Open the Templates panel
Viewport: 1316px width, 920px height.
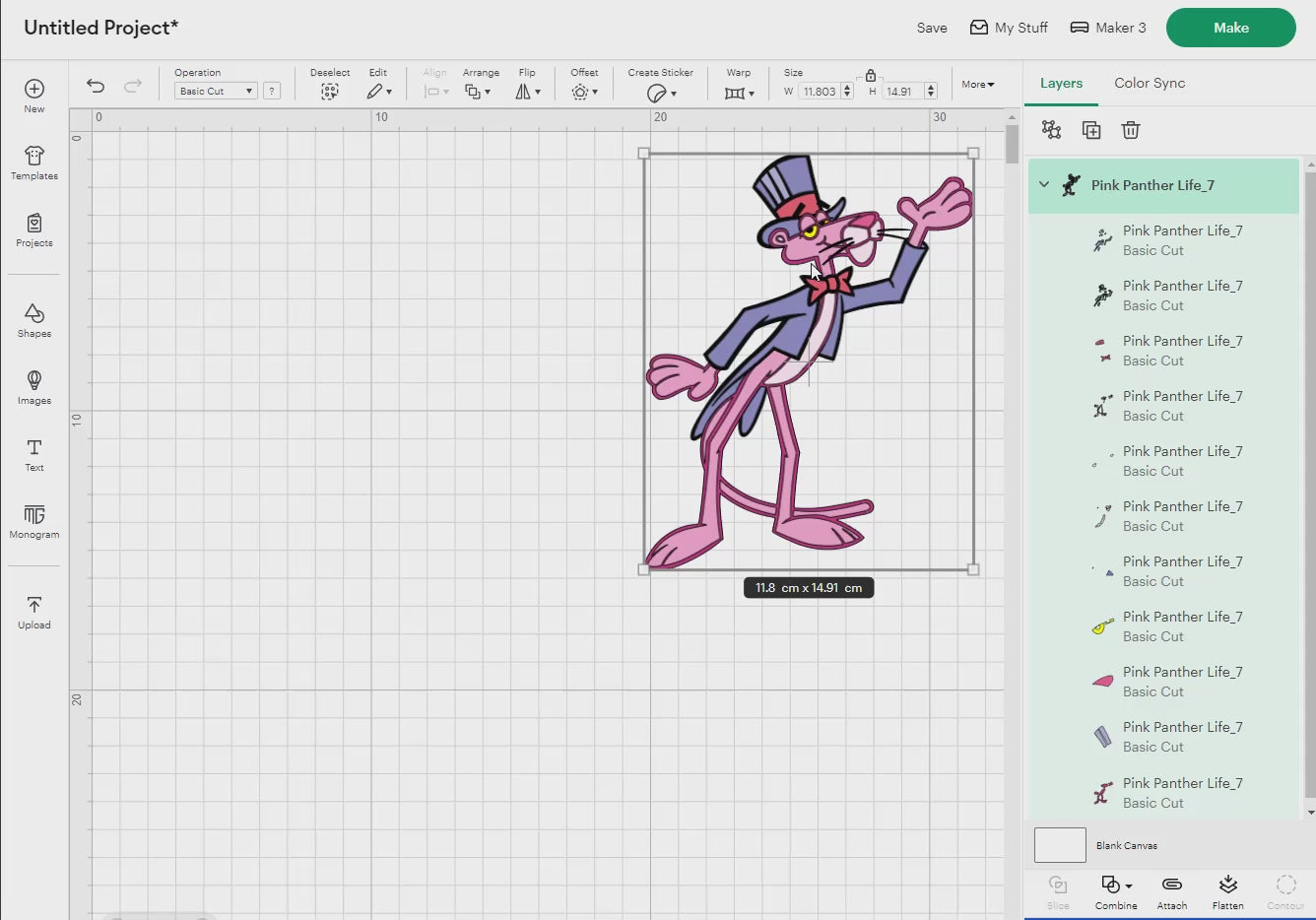(x=33, y=163)
